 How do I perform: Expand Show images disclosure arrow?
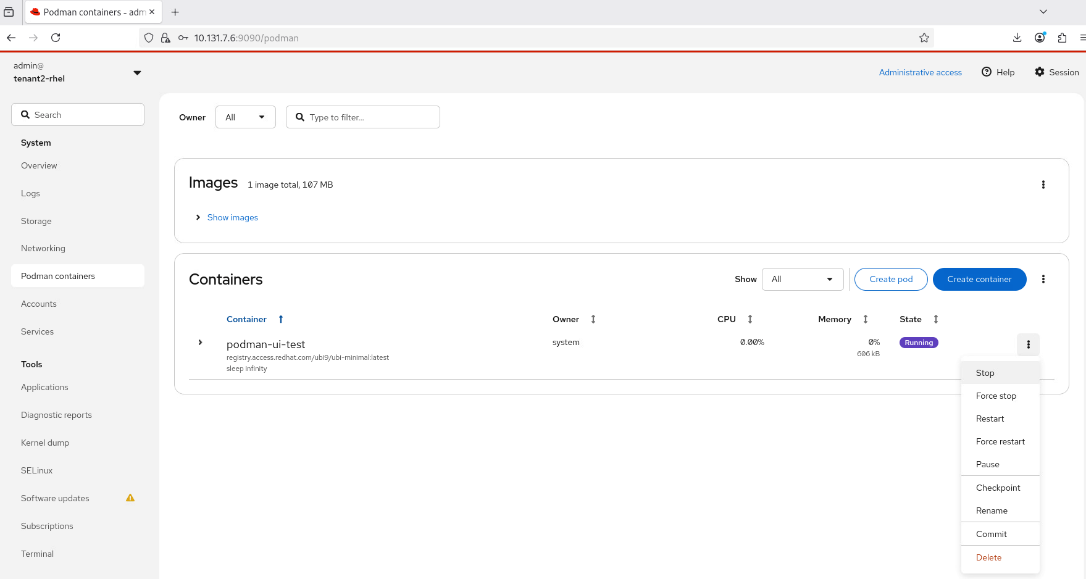(198, 217)
